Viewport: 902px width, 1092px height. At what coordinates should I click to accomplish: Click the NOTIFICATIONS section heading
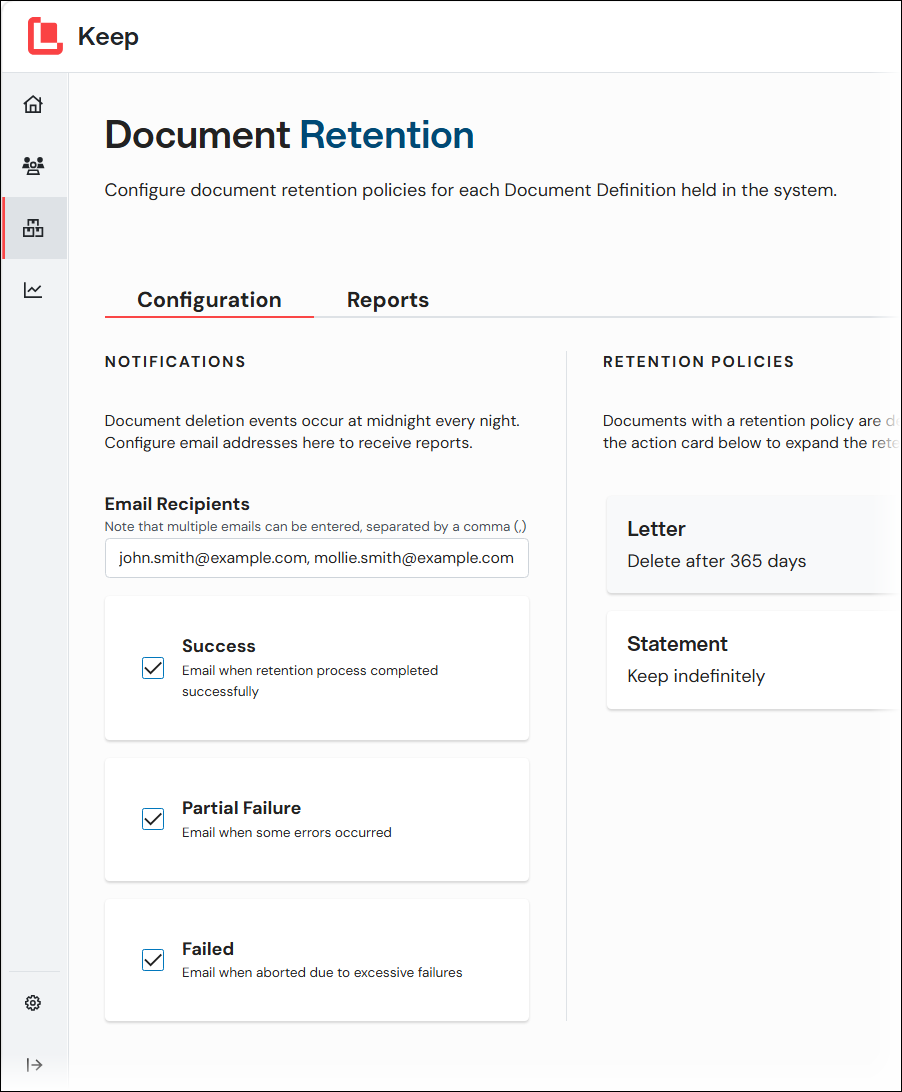click(175, 361)
